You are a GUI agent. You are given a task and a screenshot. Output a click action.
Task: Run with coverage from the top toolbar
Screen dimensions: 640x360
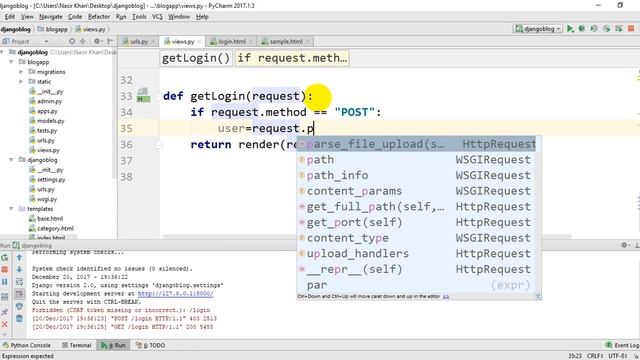click(x=594, y=29)
